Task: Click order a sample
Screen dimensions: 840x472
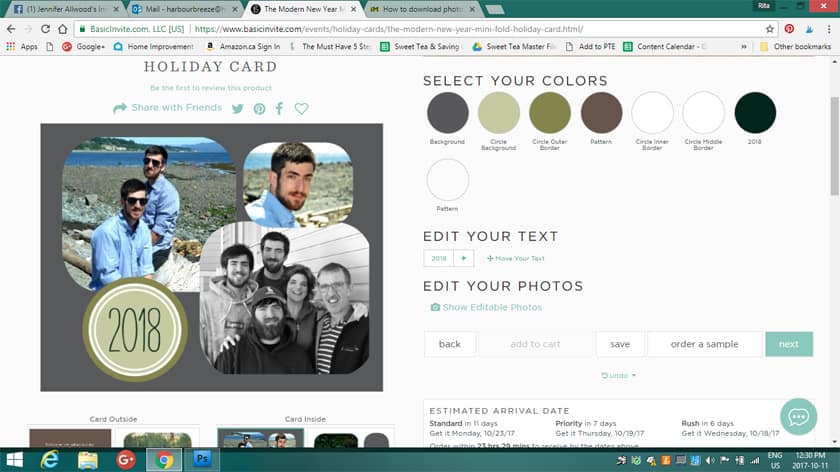Action: coord(704,344)
